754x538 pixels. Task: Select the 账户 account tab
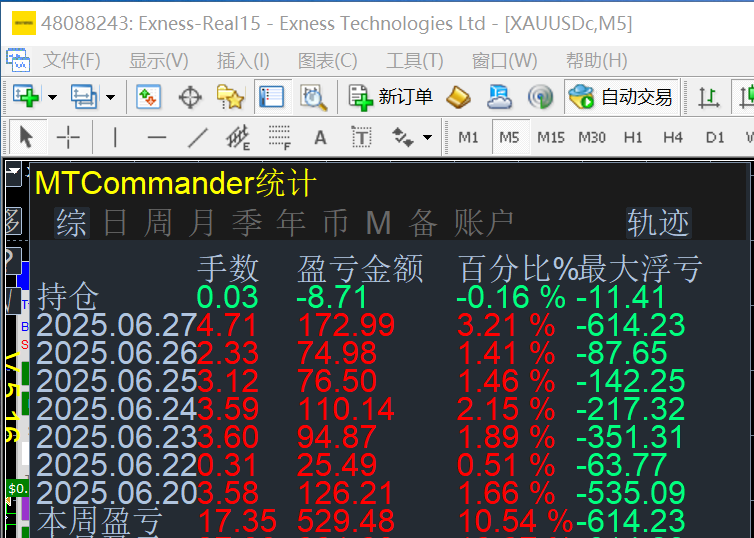tap(484, 223)
